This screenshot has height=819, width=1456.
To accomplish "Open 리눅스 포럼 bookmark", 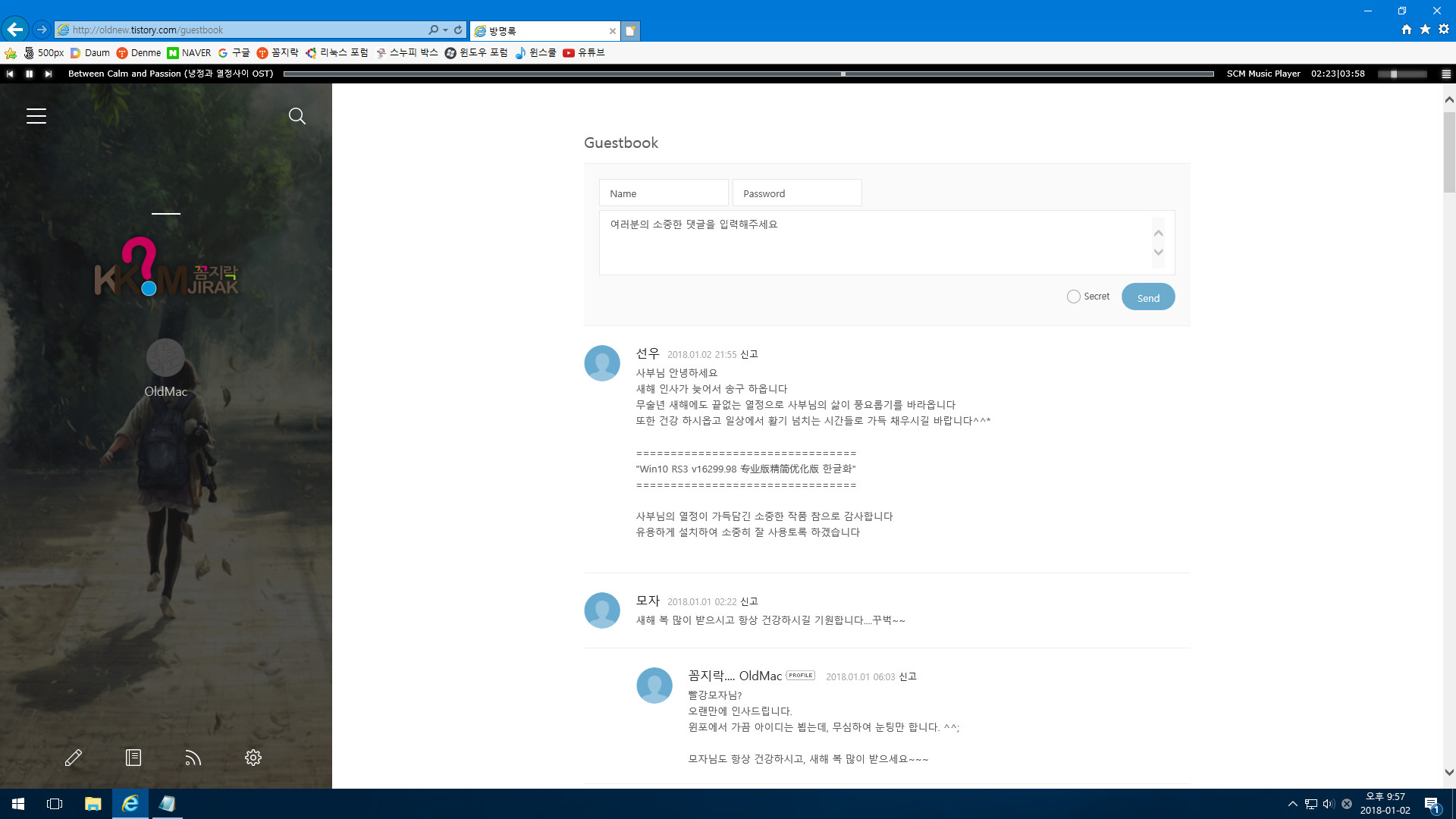I will [337, 53].
